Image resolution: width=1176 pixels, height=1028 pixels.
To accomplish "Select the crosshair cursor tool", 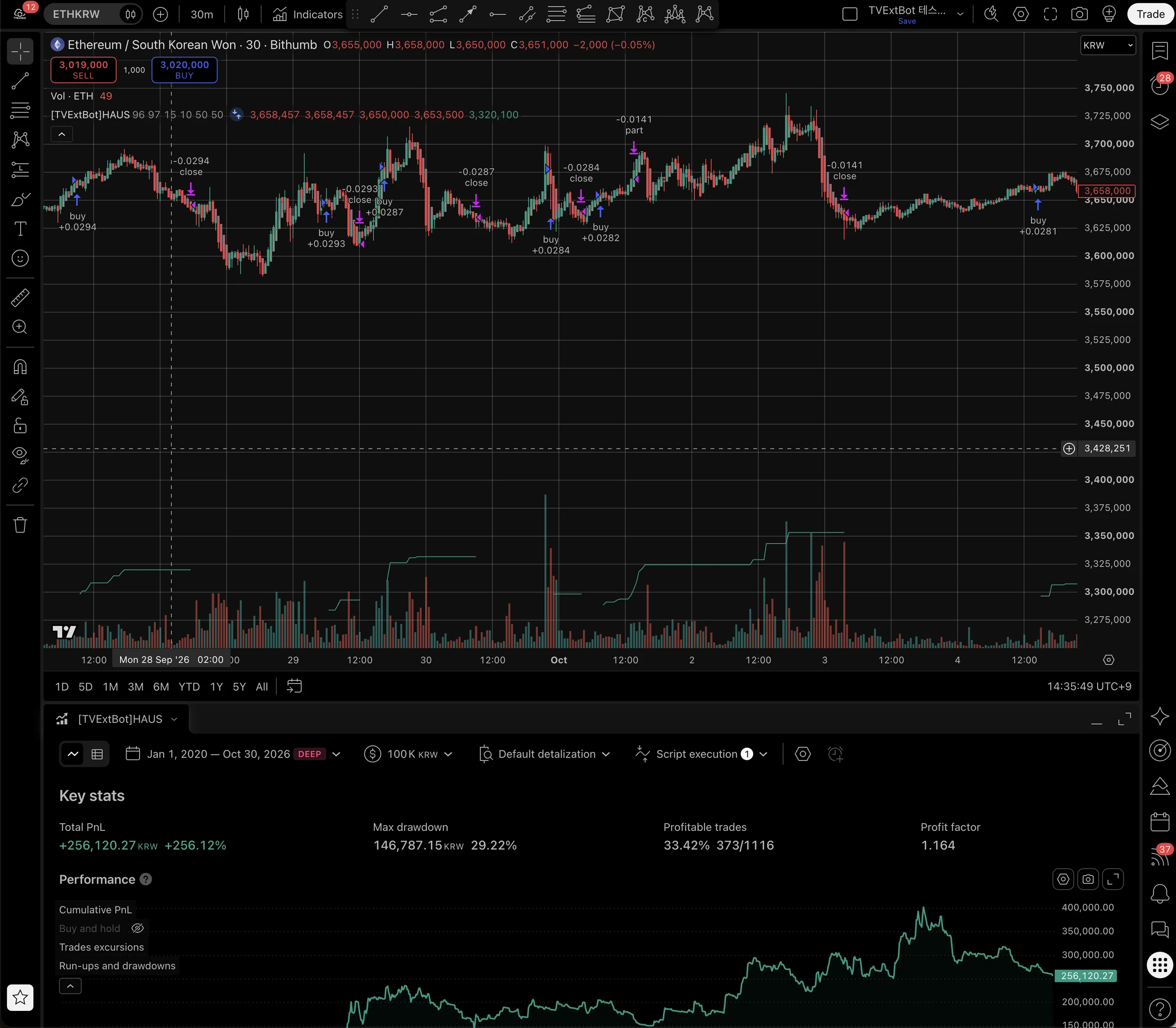I will click(x=20, y=51).
